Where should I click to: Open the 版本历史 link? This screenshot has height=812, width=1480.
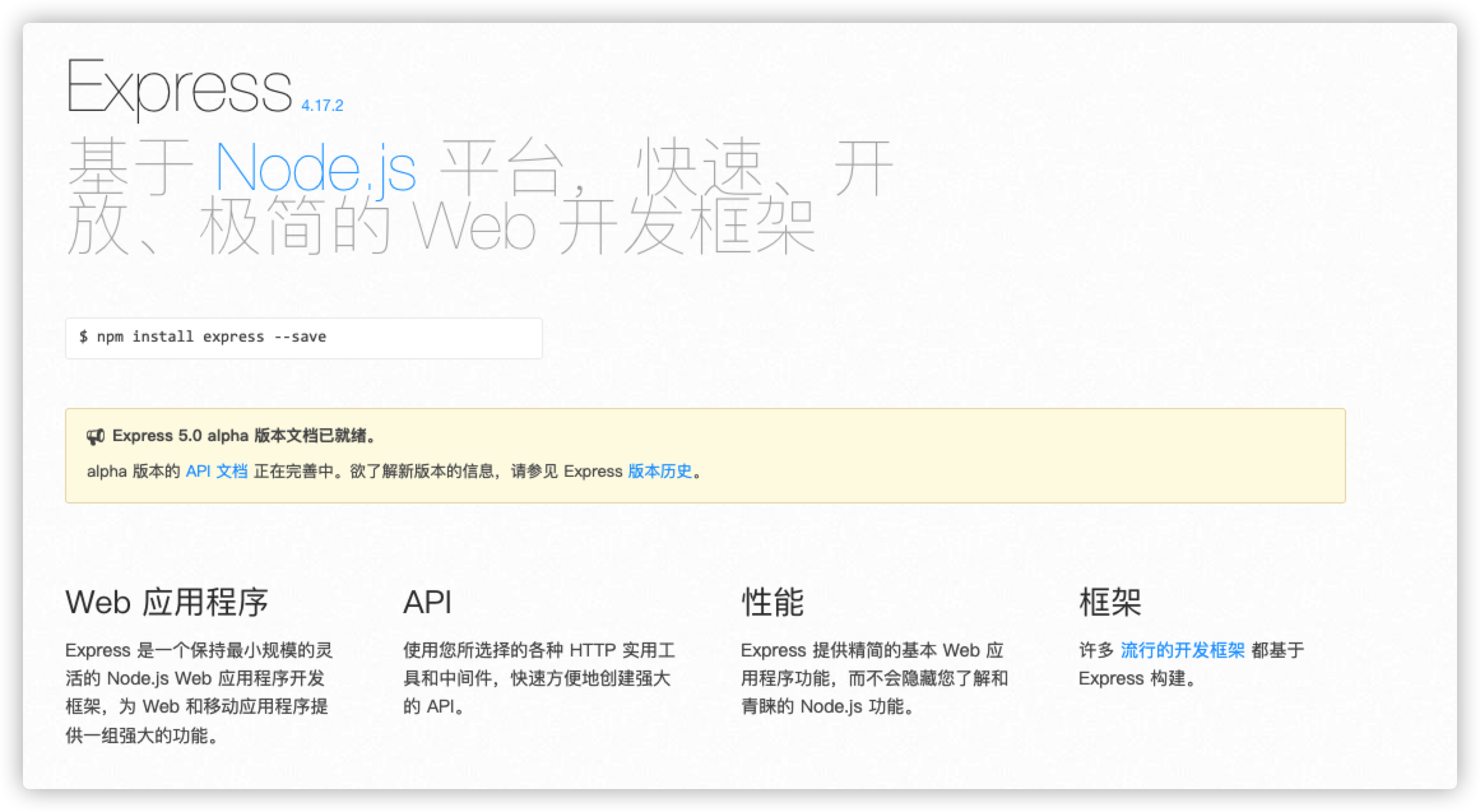tap(660, 471)
